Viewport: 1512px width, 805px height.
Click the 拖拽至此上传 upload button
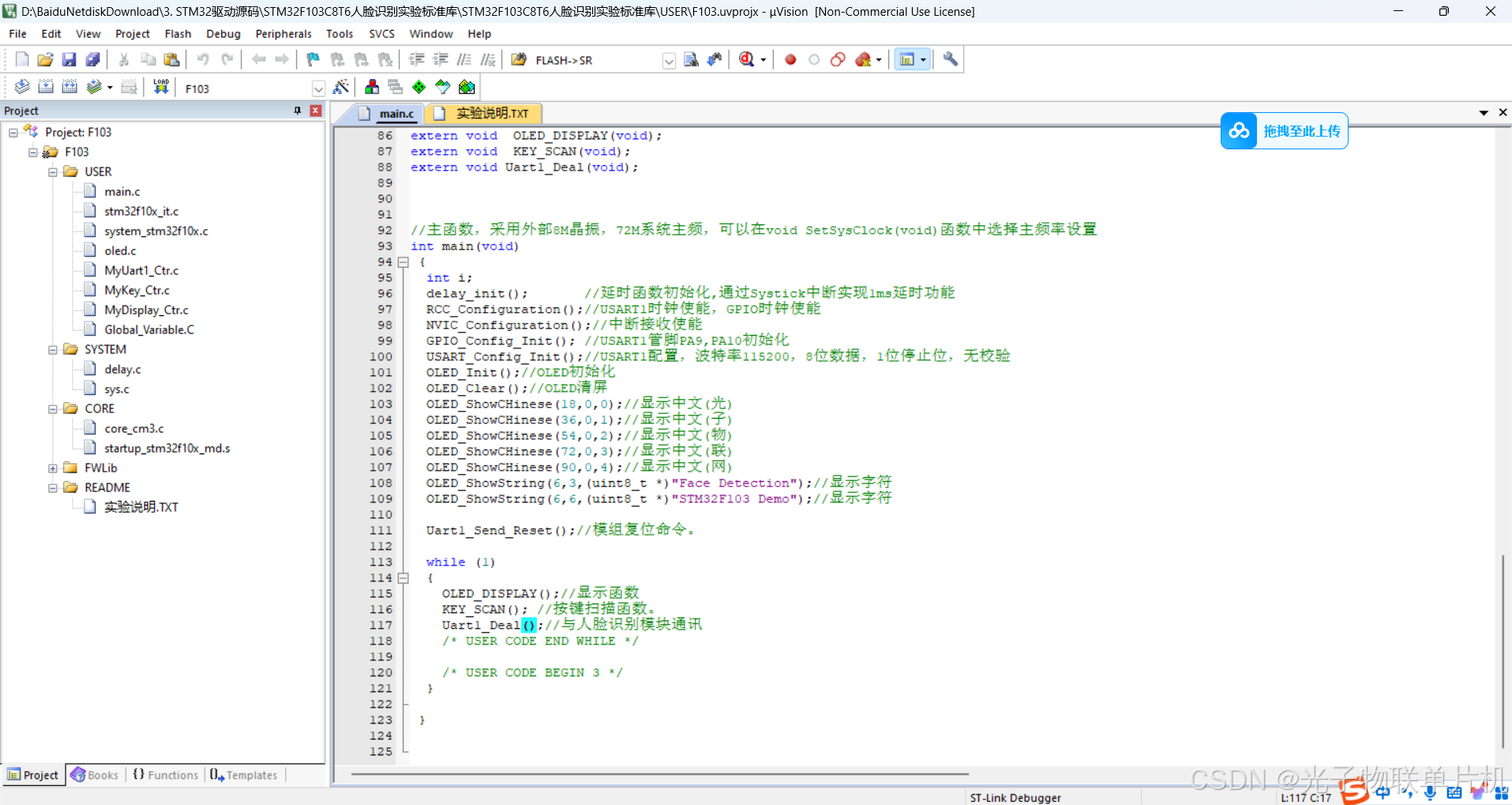[x=1284, y=131]
